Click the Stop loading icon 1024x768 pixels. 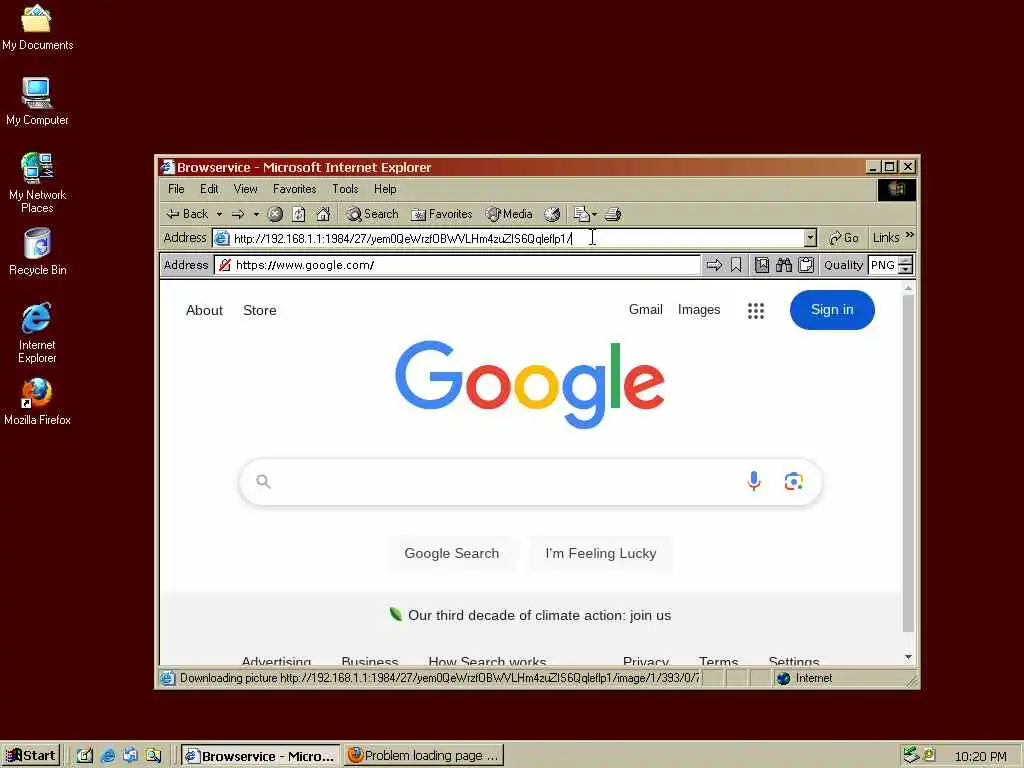click(x=276, y=214)
